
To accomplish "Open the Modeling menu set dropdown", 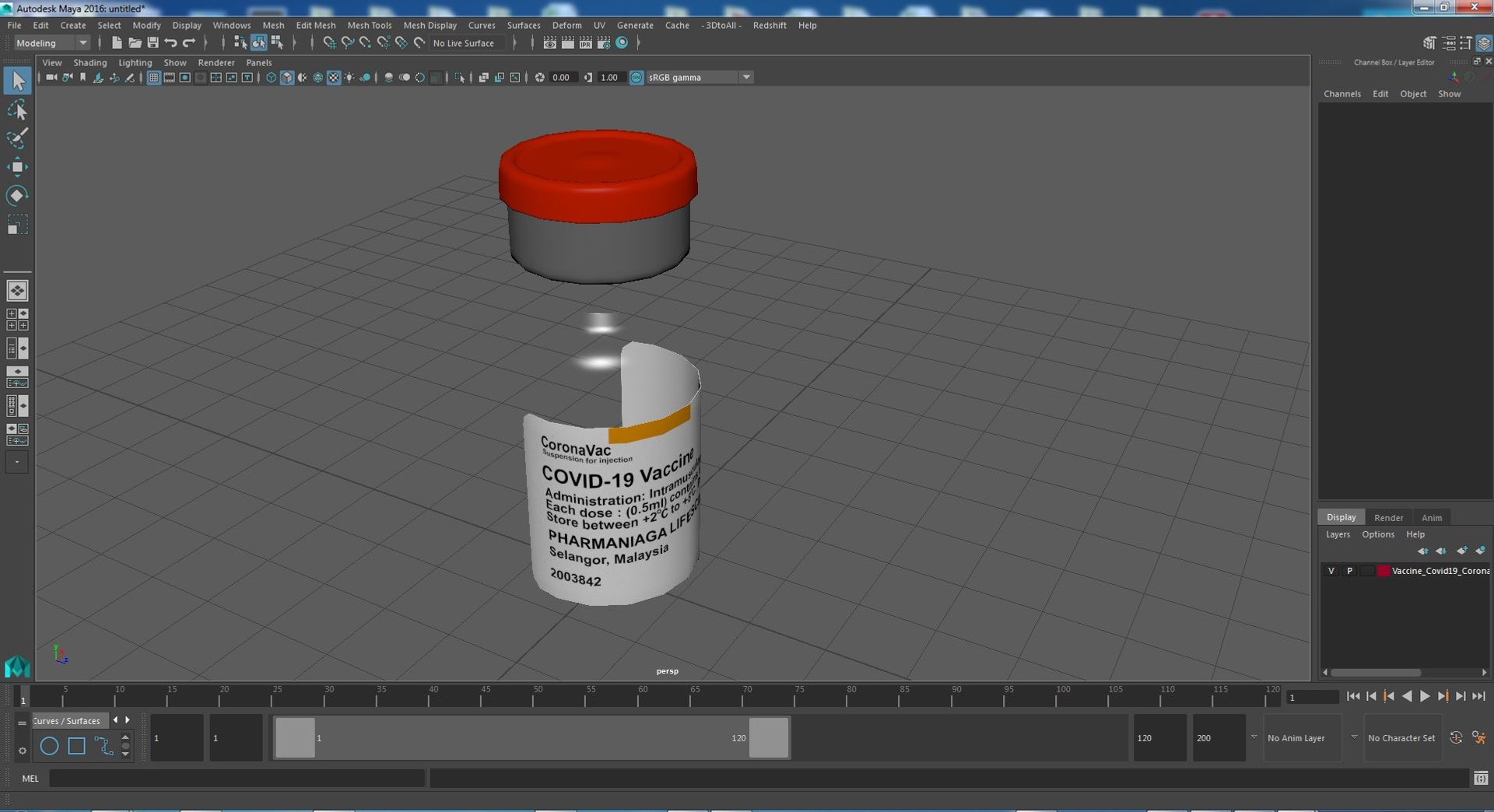I will (51, 43).
